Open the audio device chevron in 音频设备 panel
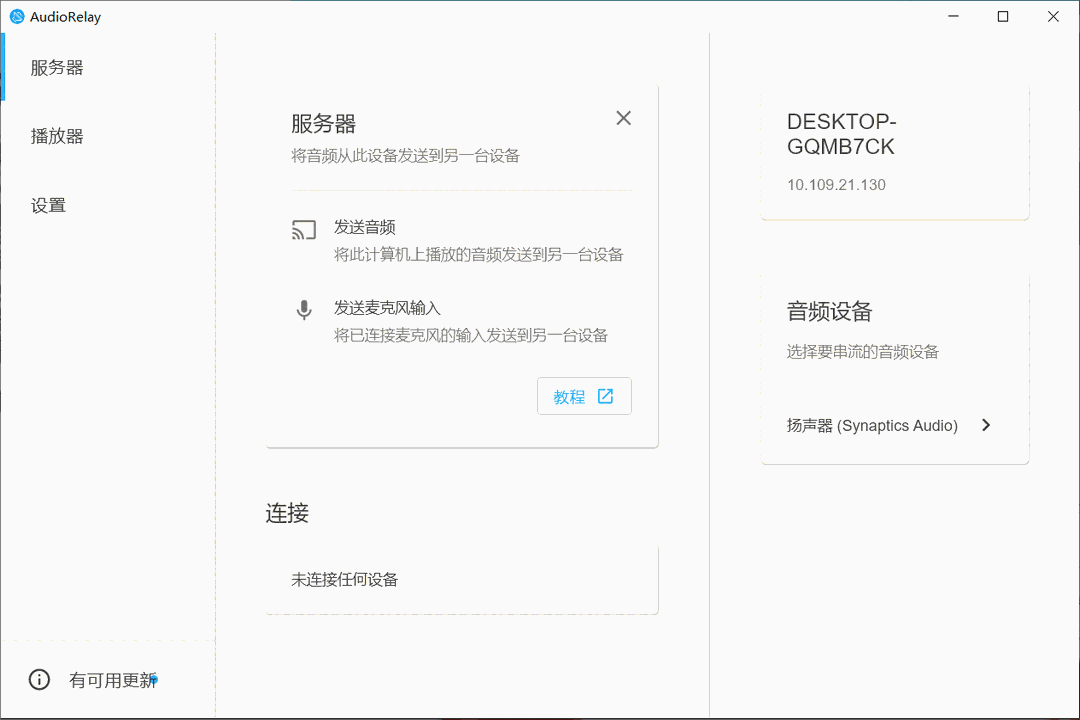Screen dimensions: 1080x720 click(x=986, y=425)
